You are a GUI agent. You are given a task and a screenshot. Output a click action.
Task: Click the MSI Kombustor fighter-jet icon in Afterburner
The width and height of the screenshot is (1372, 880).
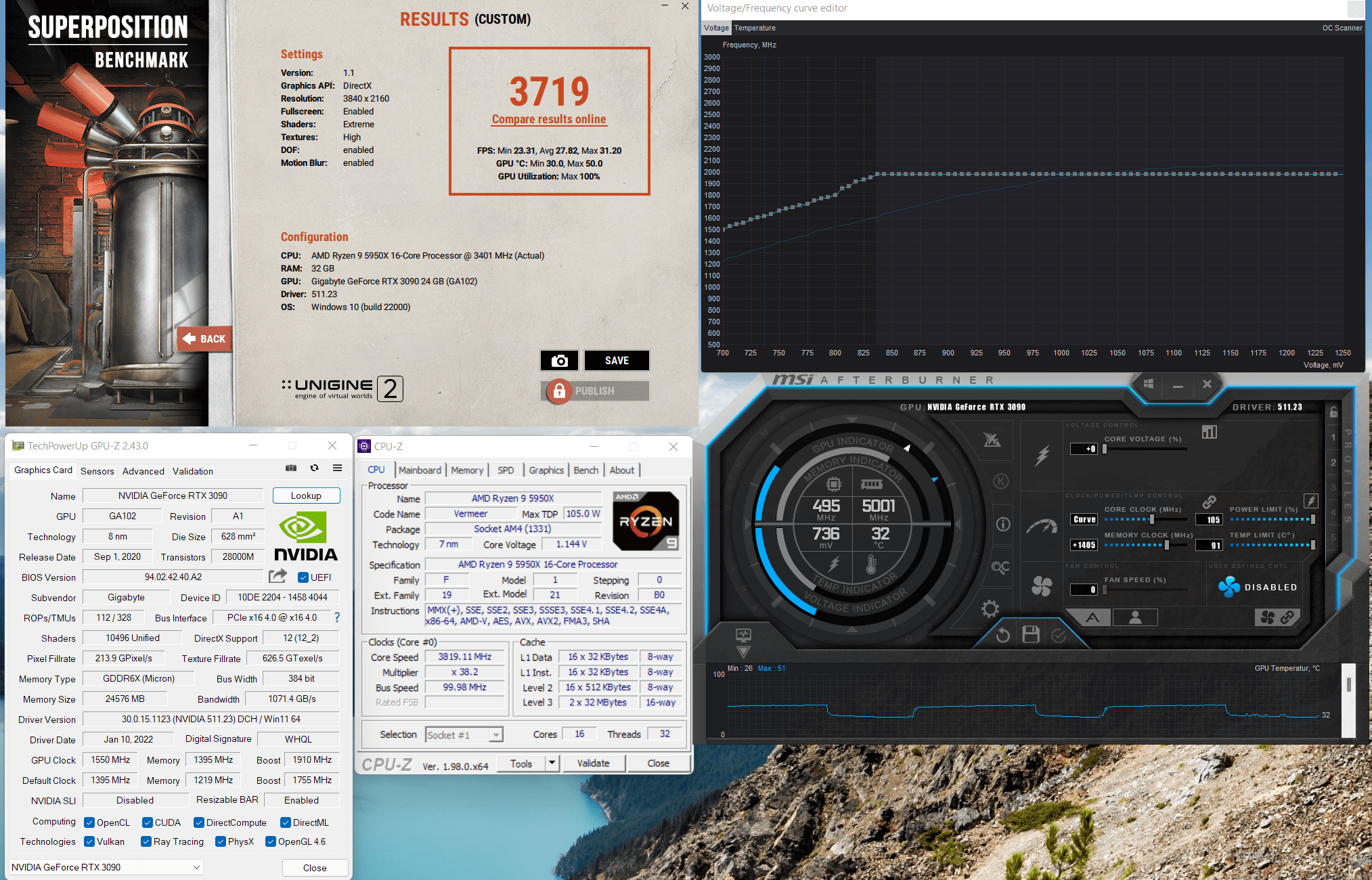point(992,440)
